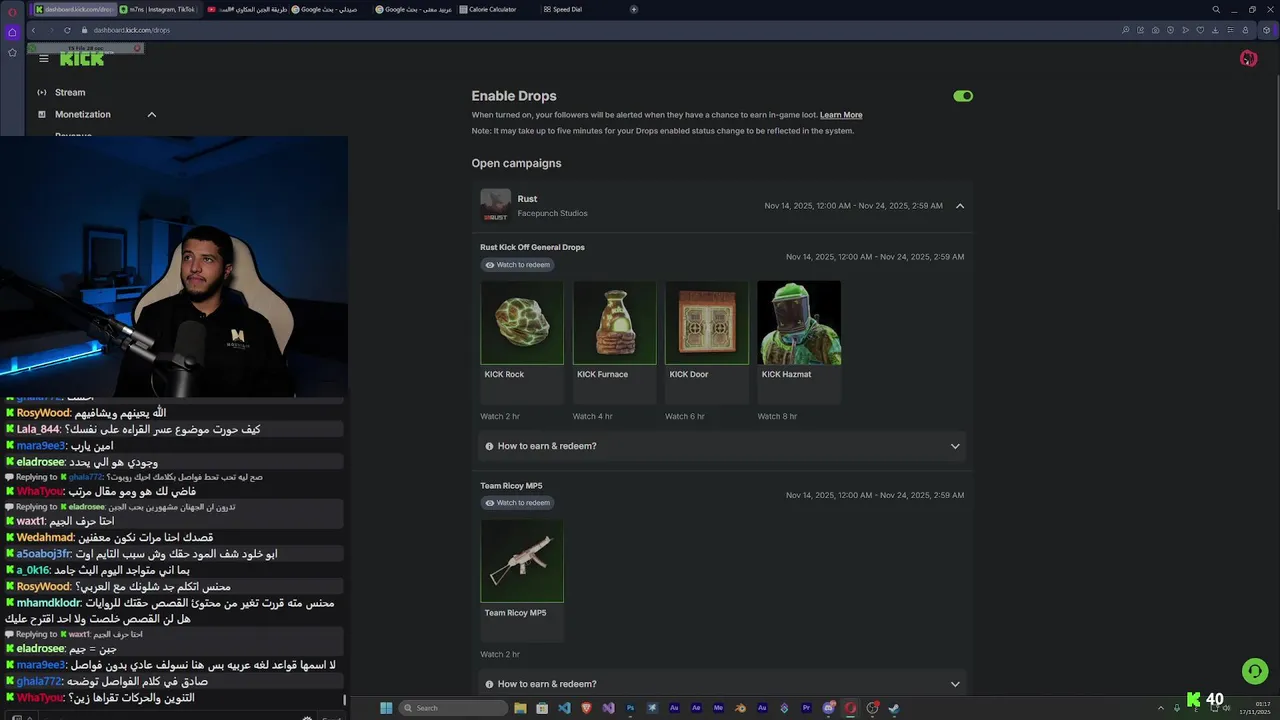The image size is (1280, 720).
Task: Open Photoshop from taskbar
Action: 630,708
